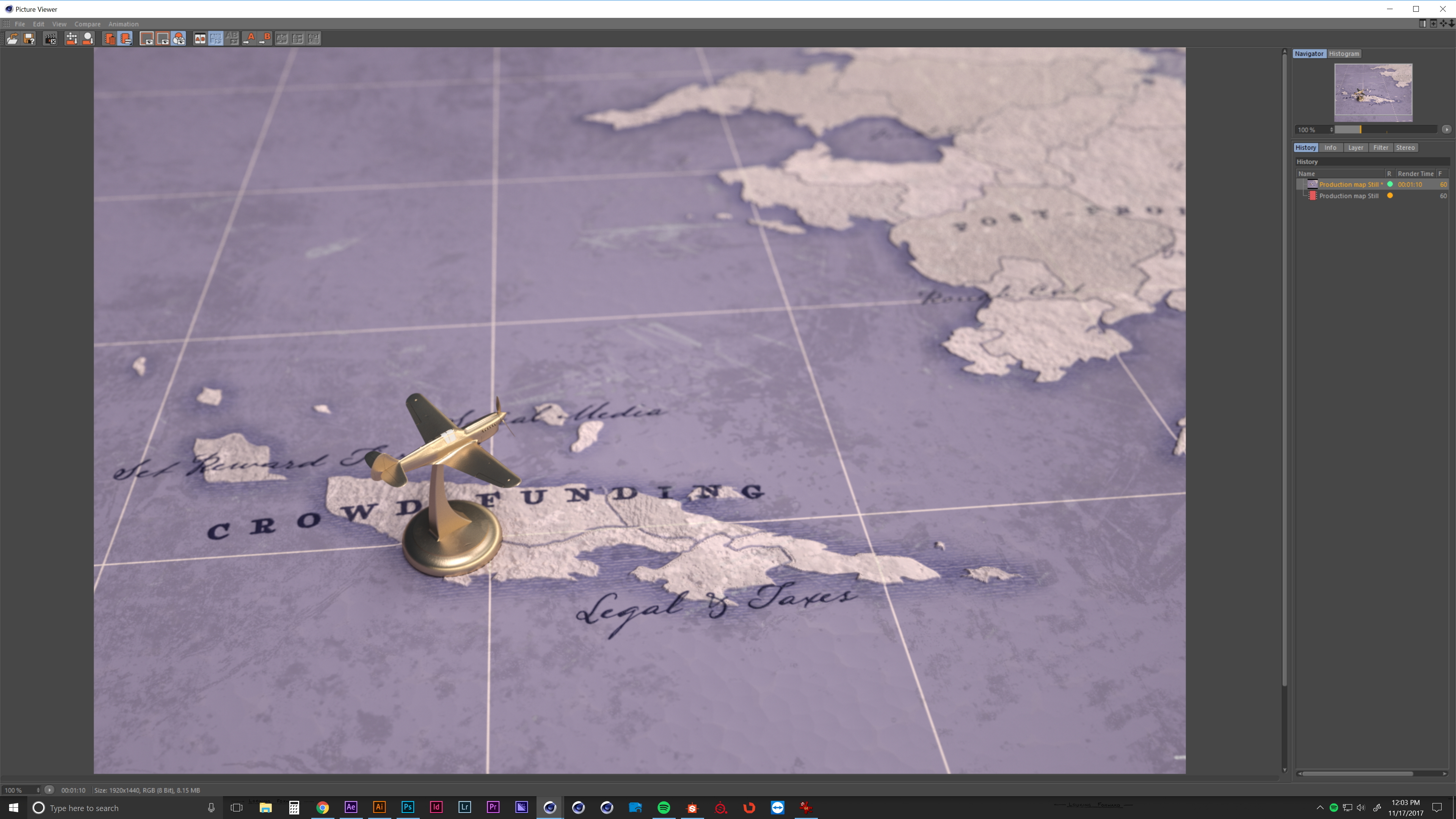Click the Render Region crosshair icon
The image size is (1456, 819).
71,38
